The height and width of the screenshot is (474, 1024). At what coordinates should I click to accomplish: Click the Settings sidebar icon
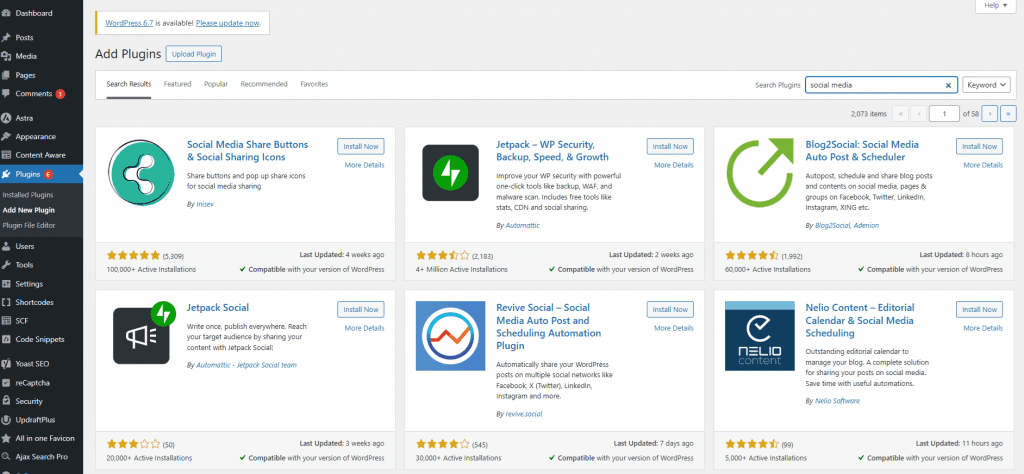click(x=6, y=284)
